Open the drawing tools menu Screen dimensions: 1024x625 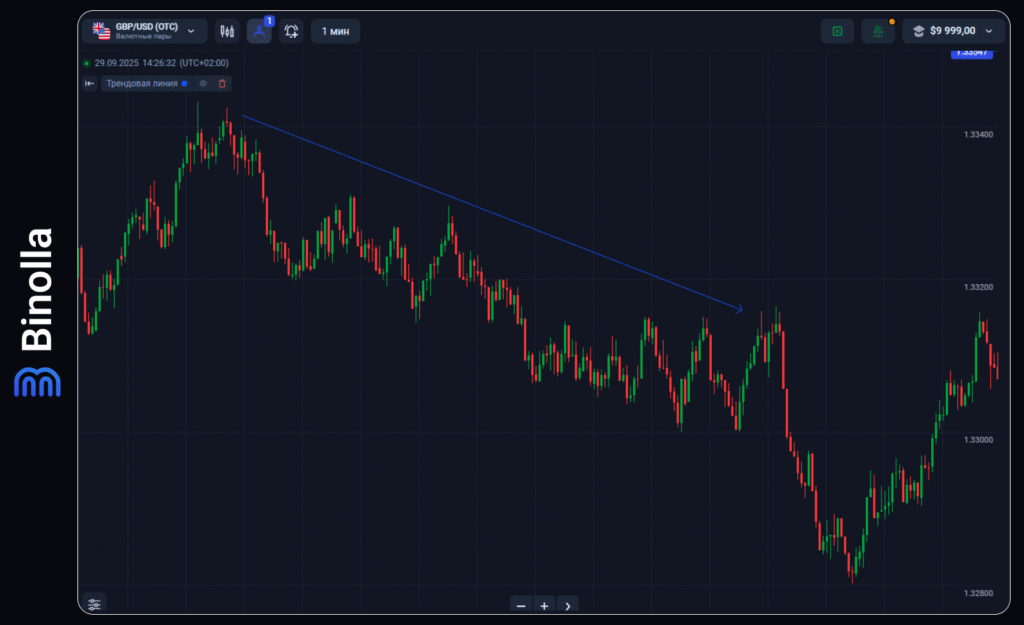point(259,31)
